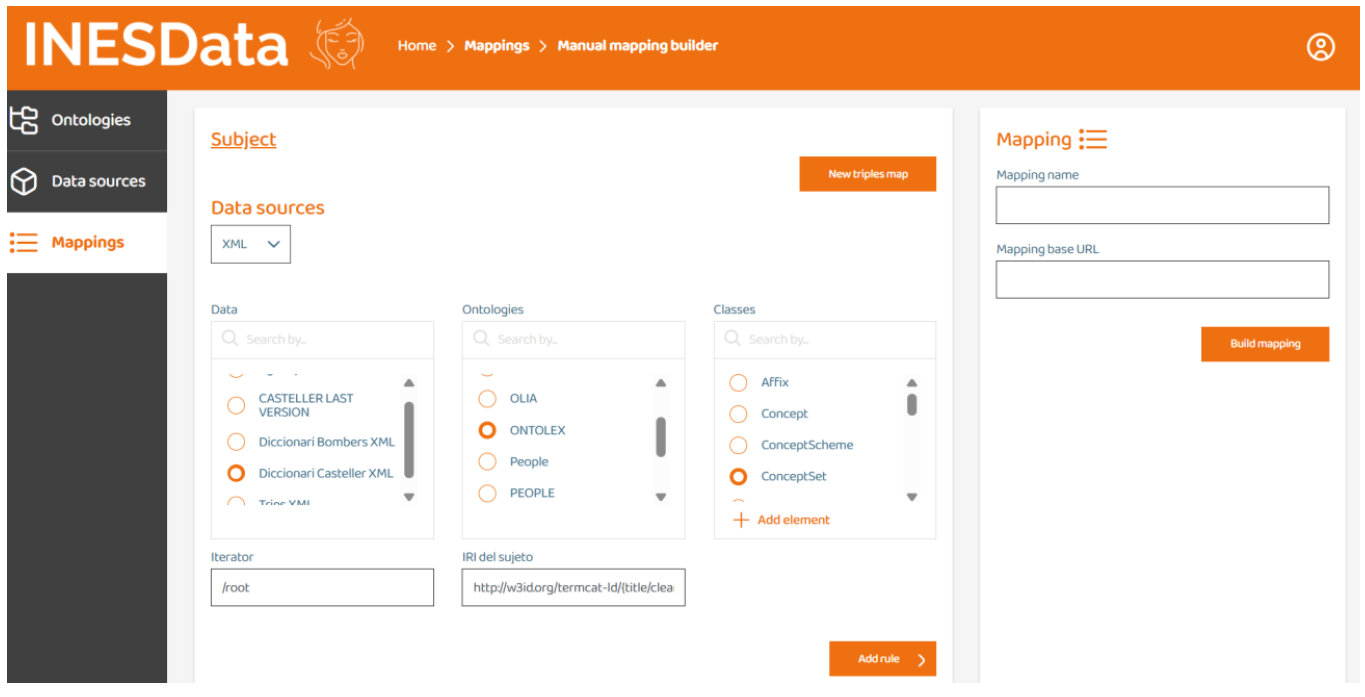Click Data list scroll down arrow

(x=409, y=497)
